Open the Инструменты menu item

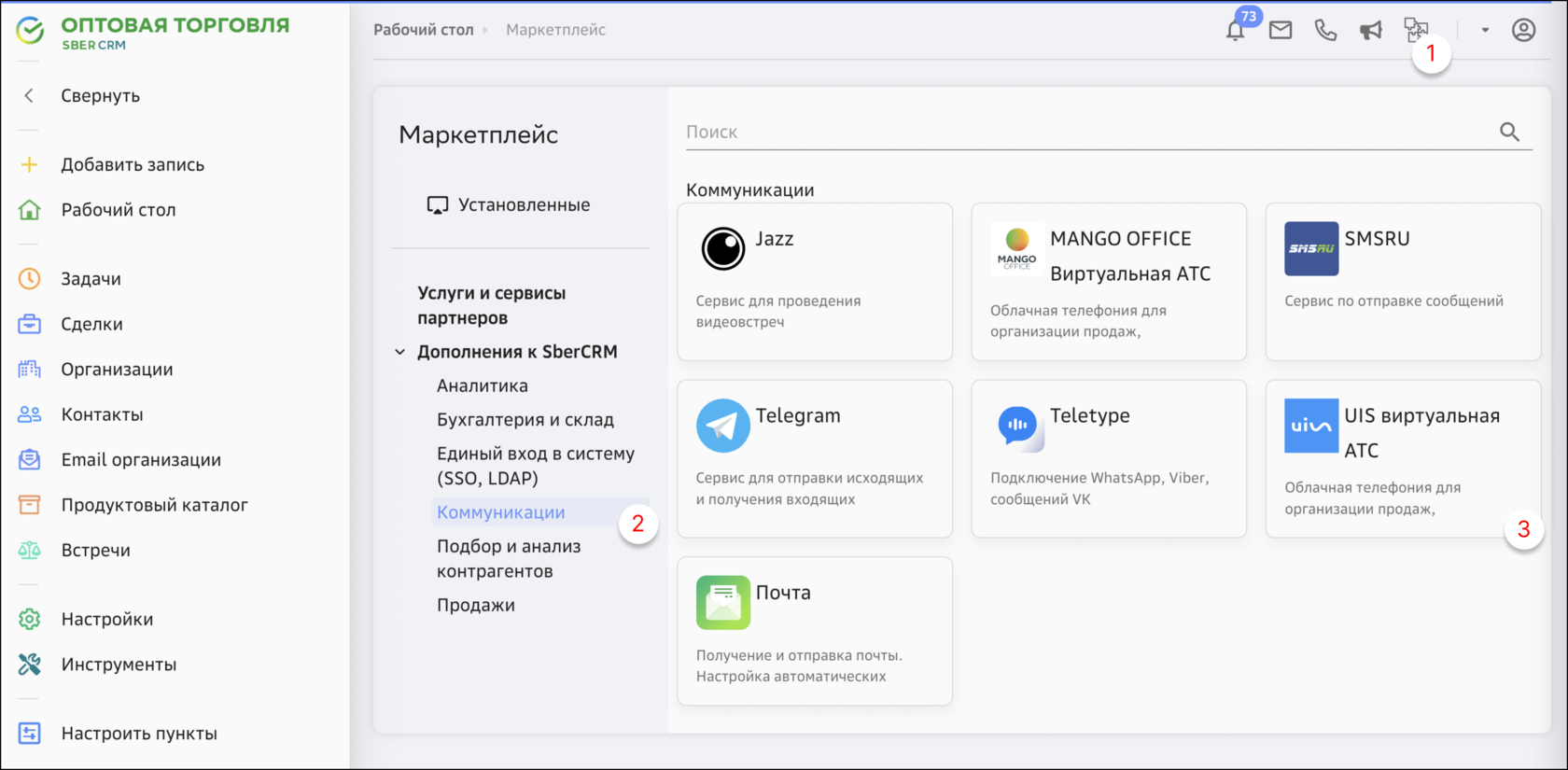(x=119, y=665)
